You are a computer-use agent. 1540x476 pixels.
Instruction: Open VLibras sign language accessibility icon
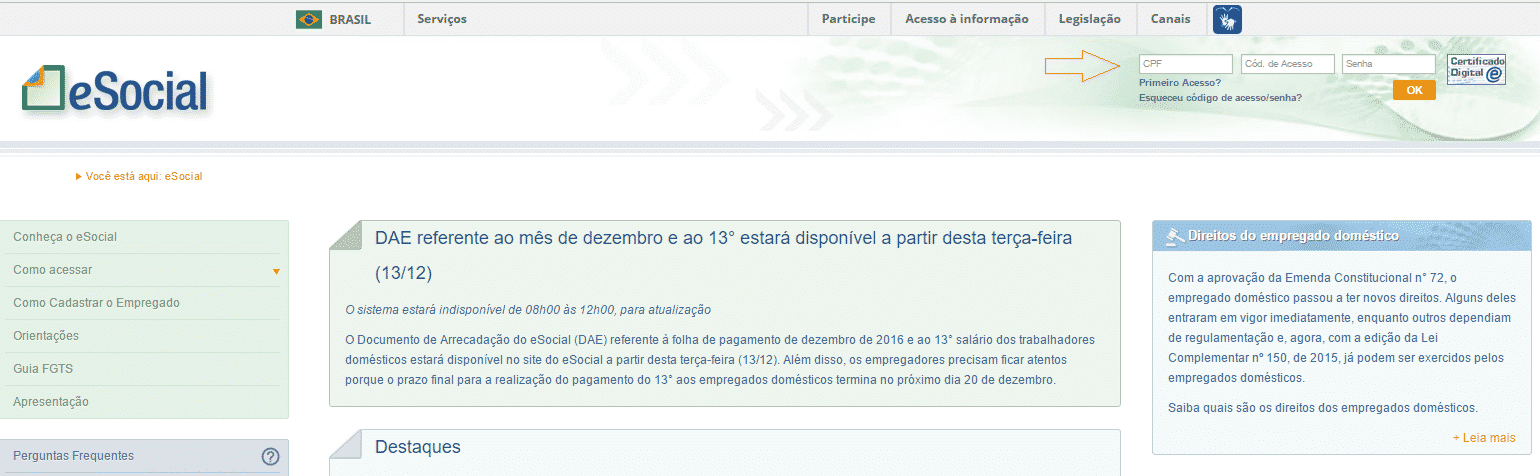[x=1227, y=19]
